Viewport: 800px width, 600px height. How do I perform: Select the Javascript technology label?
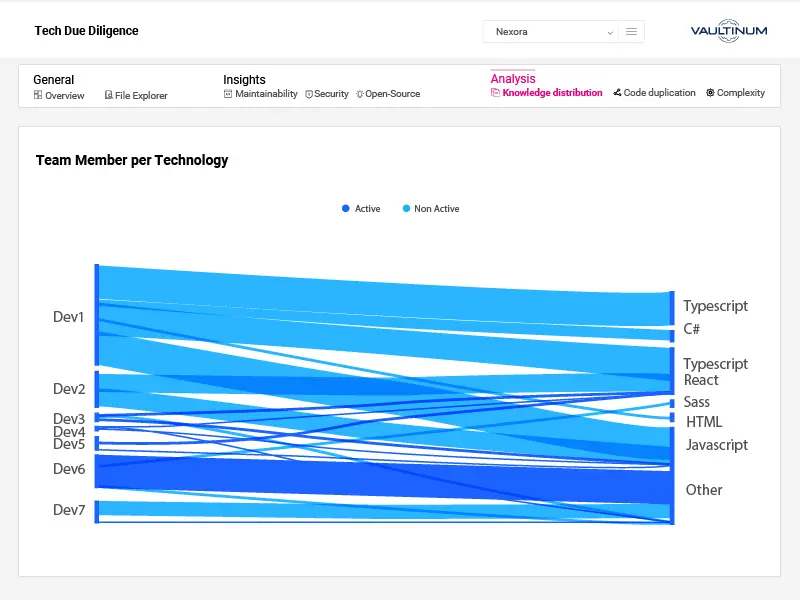coord(716,445)
